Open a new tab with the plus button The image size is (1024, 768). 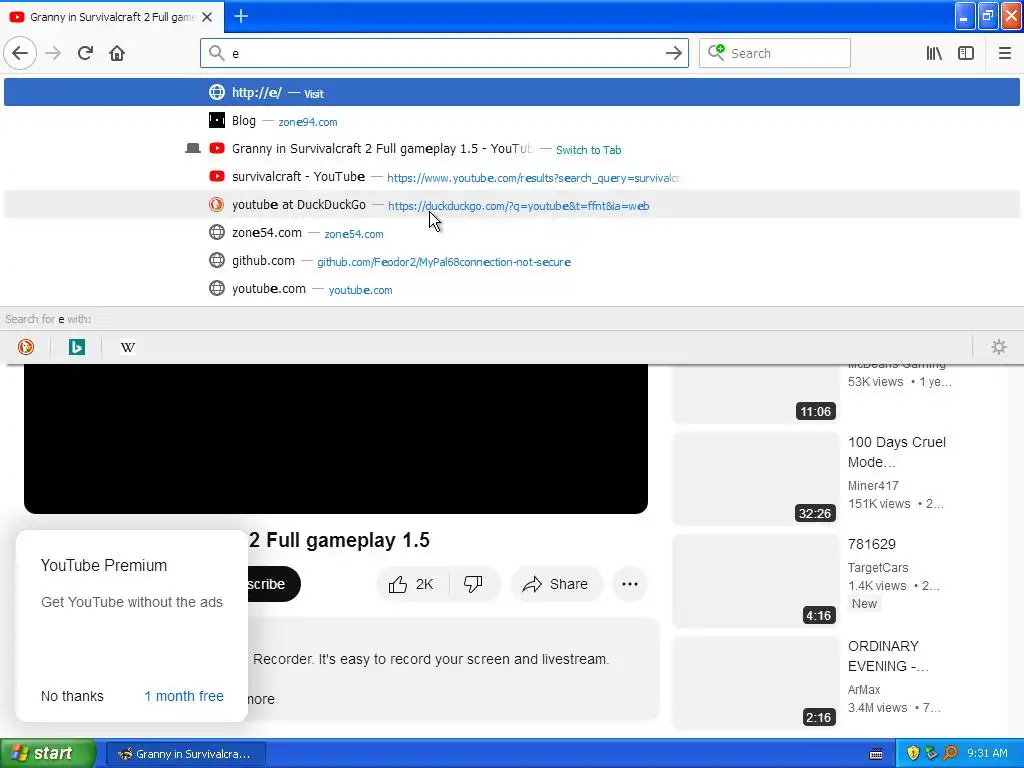pyautogui.click(x=241, y=16)
